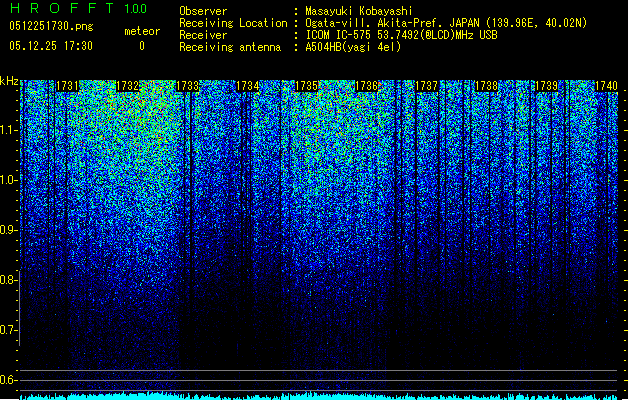Click the kHz axis unit label
The width and height of the screenshot is (629, 400).
[x=9, y=81]
